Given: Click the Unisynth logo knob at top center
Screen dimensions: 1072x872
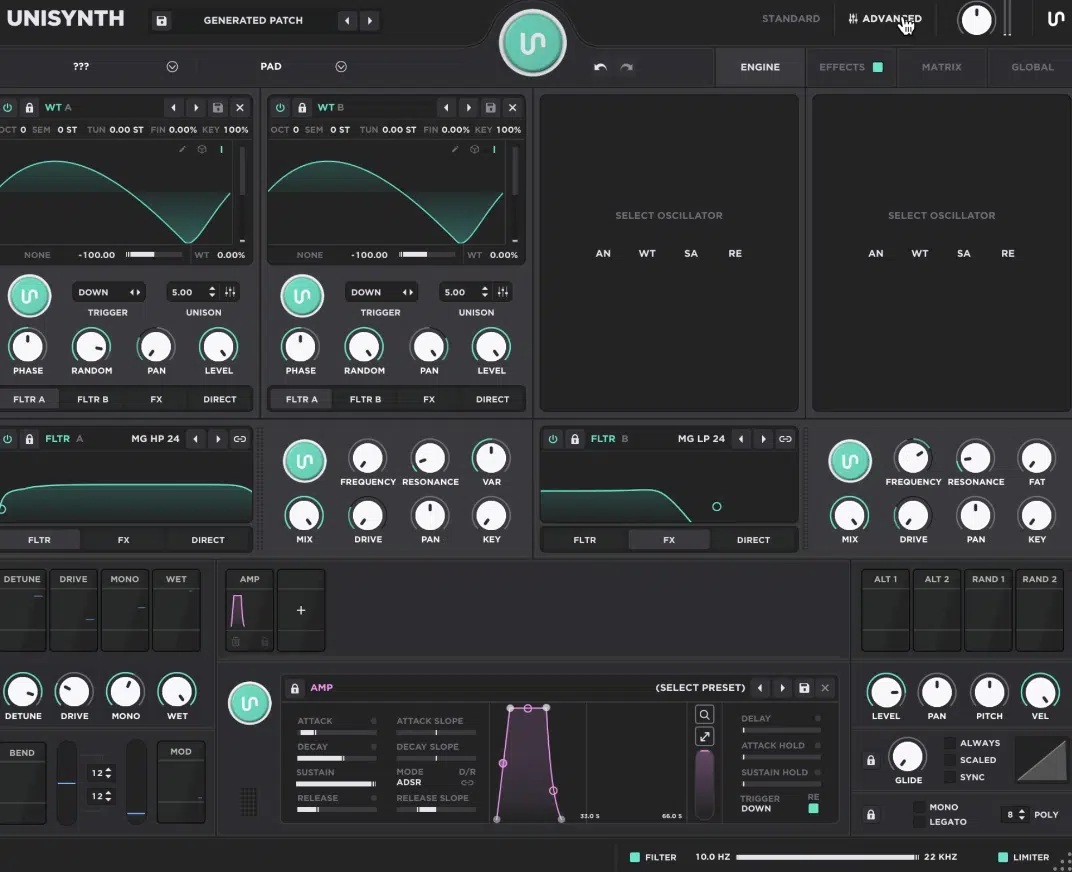Looking at the screenshot, I should 532,42.
